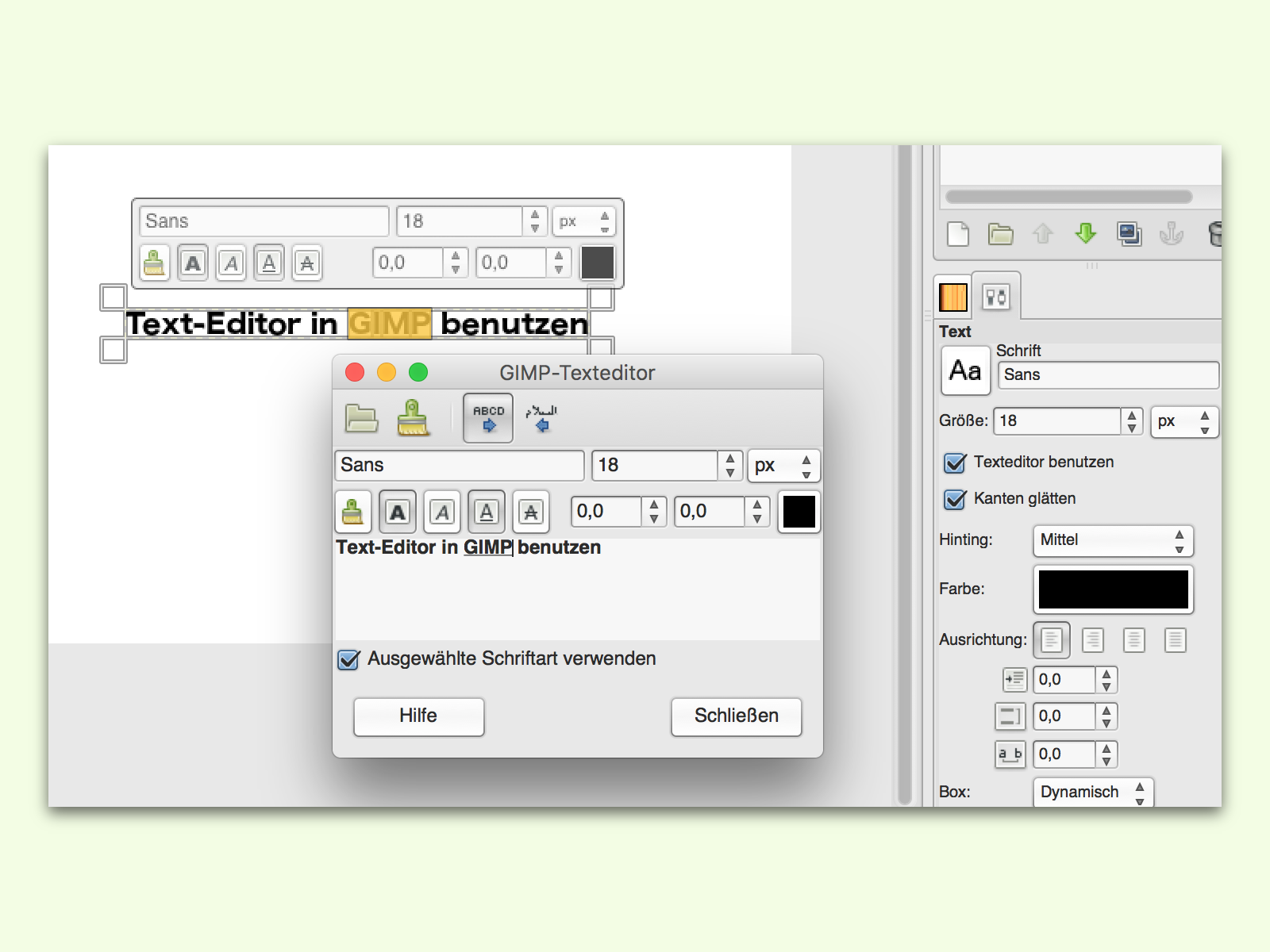The image size is (1270, 952).
Task: Toggle underline in on-canvas text toolbar
Action: coord(269,263)
